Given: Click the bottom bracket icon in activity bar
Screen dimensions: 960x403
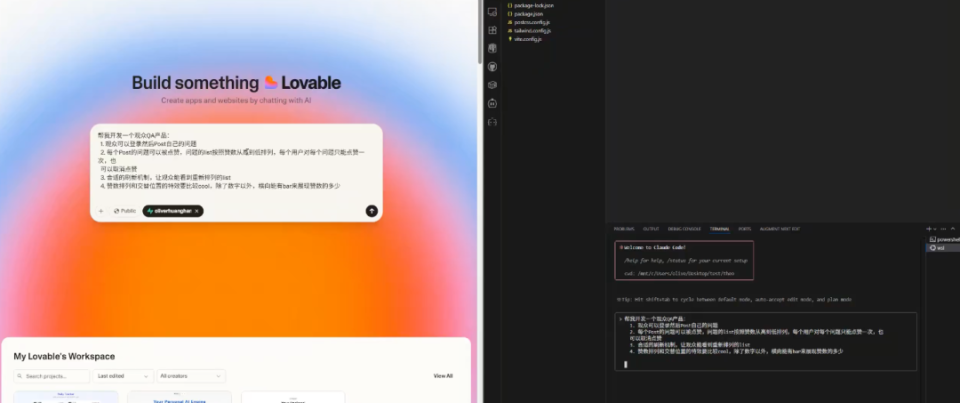Looking at the screenshot, I should pyautogui.click(x=492, y=122).
